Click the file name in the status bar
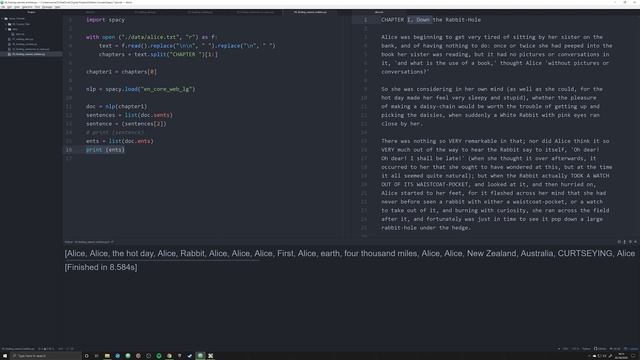 pyautogui.click(x=19, y=349)
